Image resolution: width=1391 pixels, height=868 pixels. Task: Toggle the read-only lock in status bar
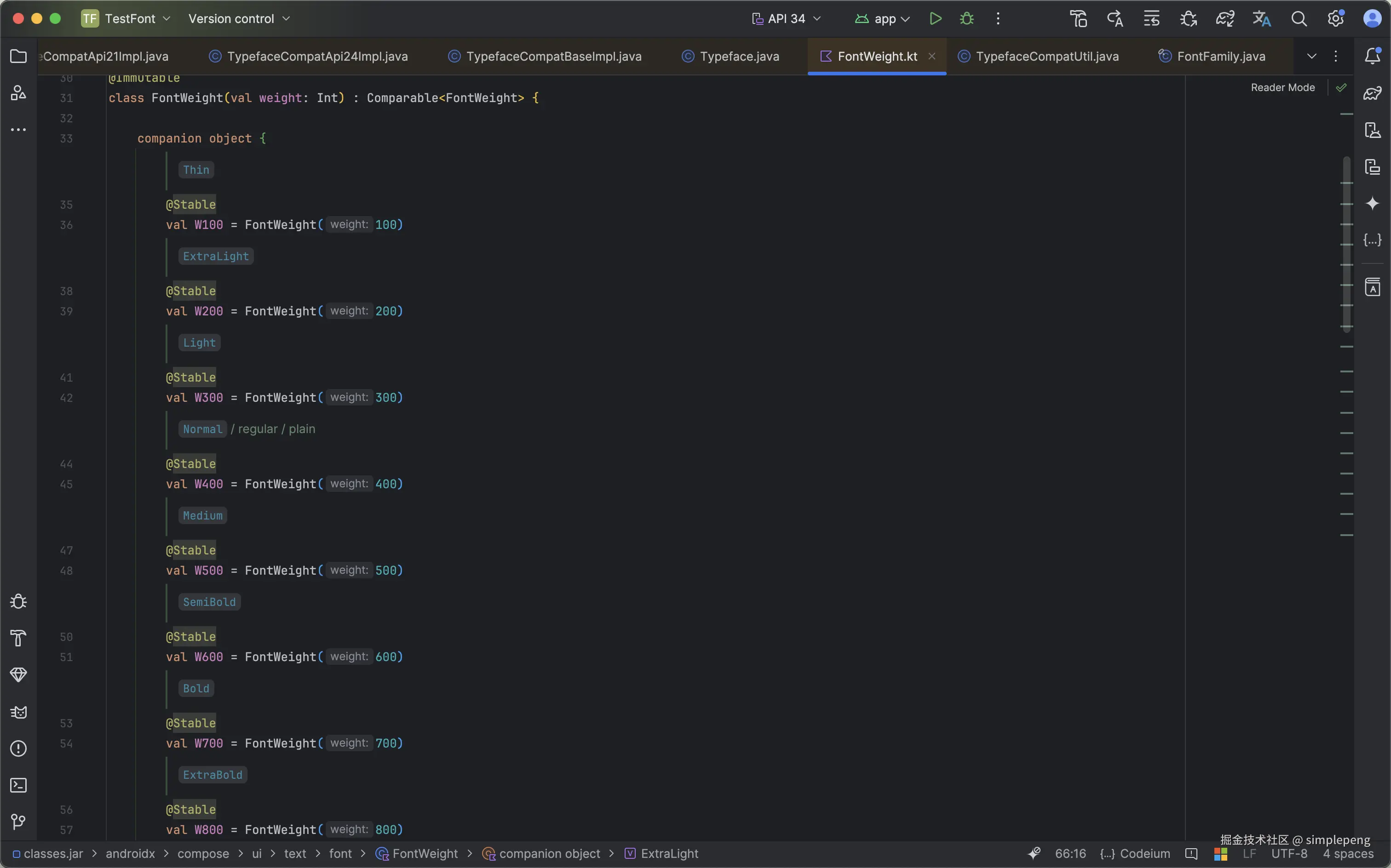[x=1191, y=854]
